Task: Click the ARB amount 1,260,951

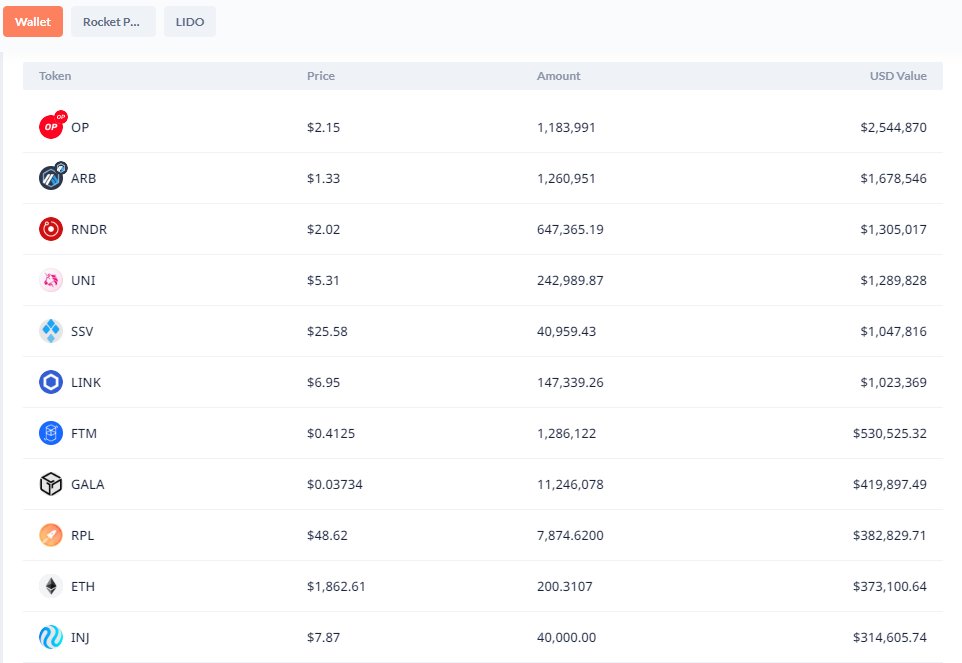Action: 566,178
